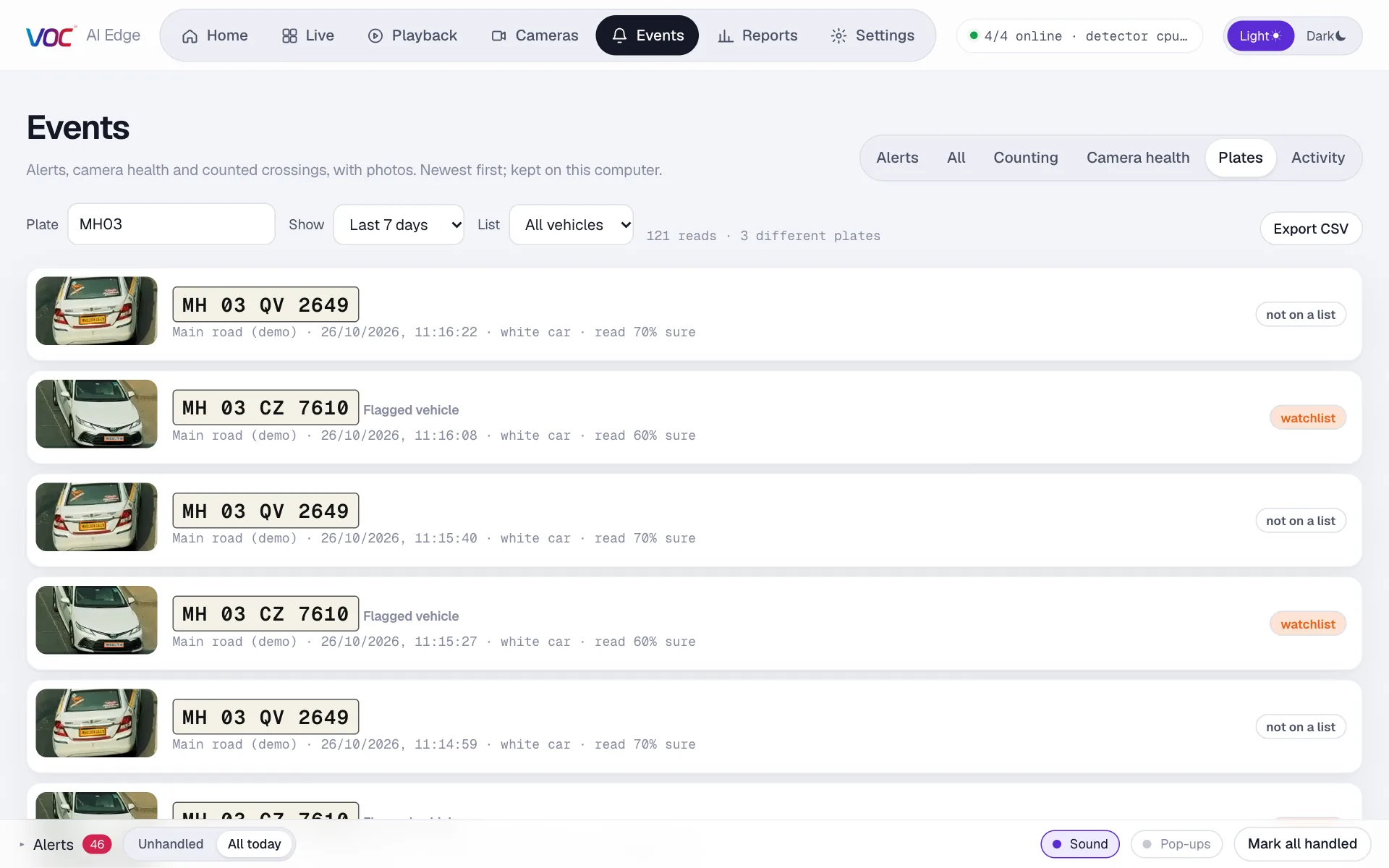Screen dimensions: 1389x868
Task: Open the Counting tab
Action: [x=1025, y=158]
